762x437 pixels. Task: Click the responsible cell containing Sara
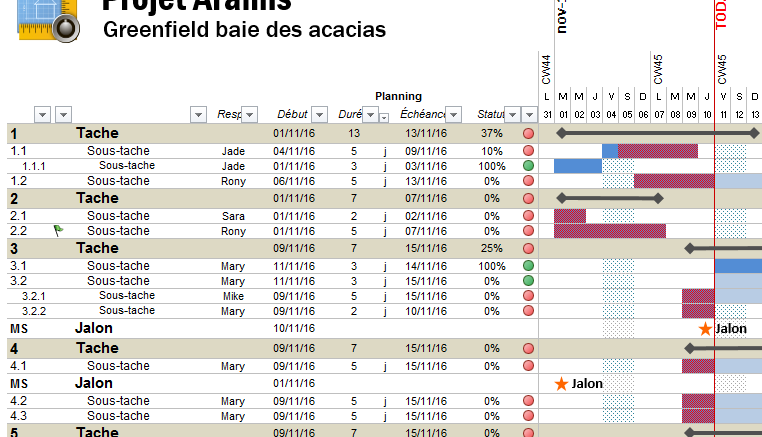pyautogui.click(x=233, y=216)
